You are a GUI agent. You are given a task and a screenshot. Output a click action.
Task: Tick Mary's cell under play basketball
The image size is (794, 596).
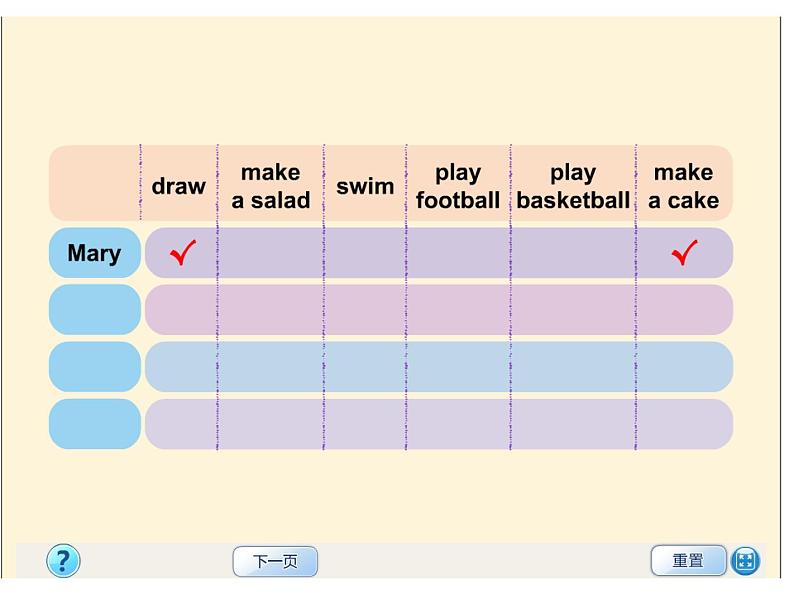click(x=572, y=253)
